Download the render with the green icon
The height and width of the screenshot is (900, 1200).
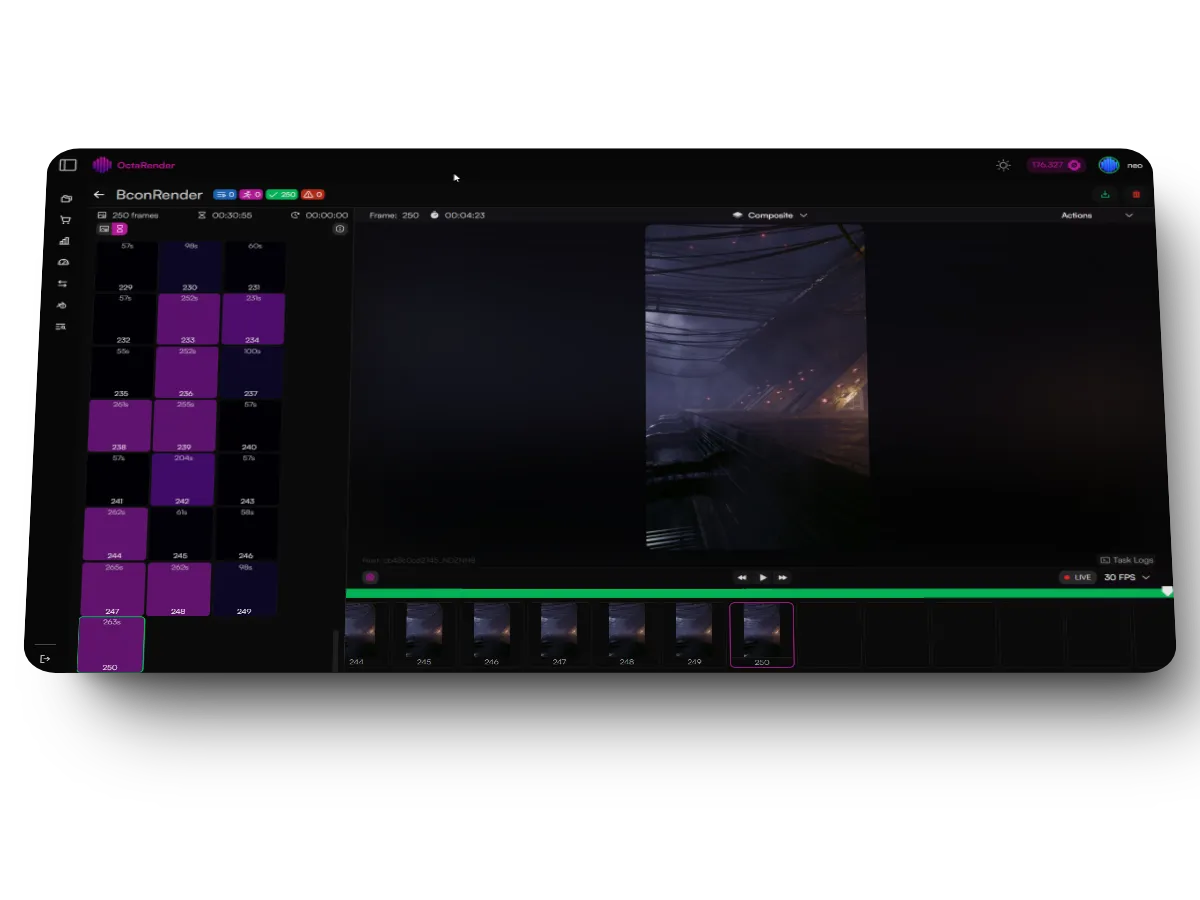tap(1105, 195)
